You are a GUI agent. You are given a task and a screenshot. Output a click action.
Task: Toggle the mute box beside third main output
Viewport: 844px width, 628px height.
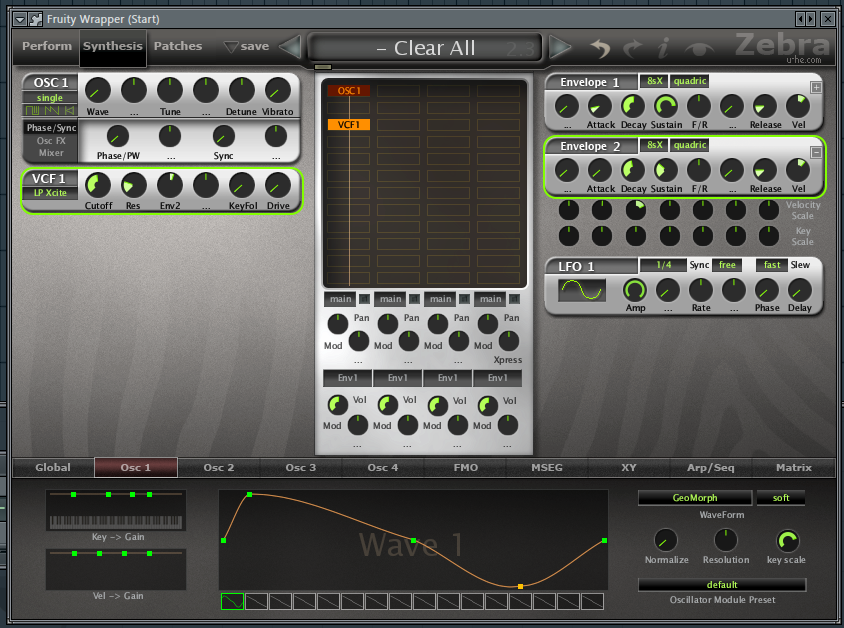pyautogui.click(x=465, y=299)
